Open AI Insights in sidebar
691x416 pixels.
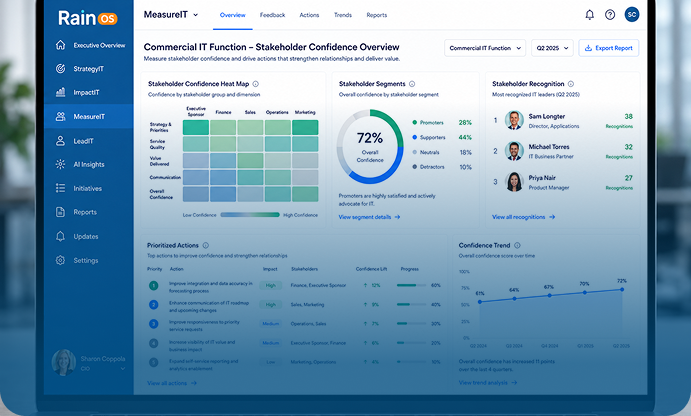tap(89, 164)
